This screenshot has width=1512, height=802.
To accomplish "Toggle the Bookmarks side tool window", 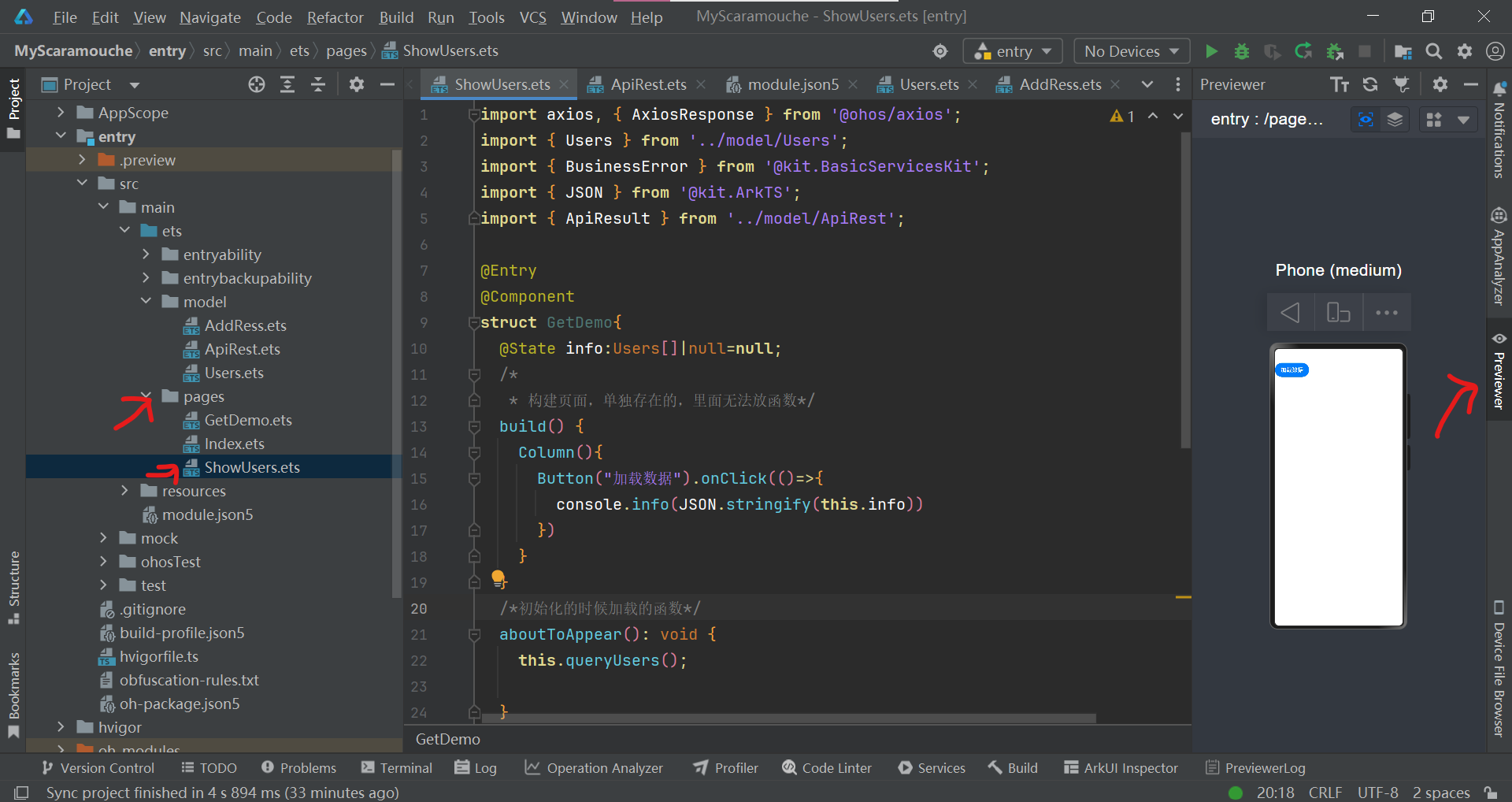I will coord(13,695).
